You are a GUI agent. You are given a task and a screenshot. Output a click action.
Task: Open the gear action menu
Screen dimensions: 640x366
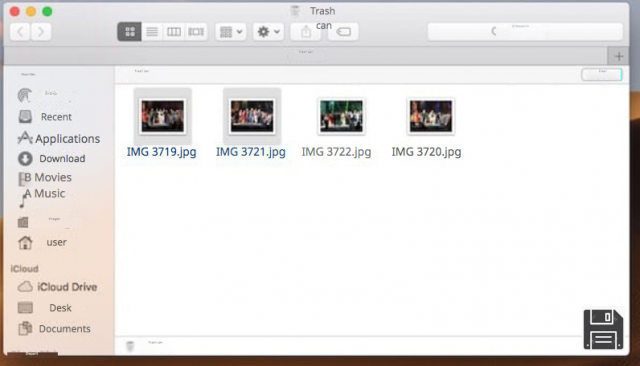pos(268,31)
